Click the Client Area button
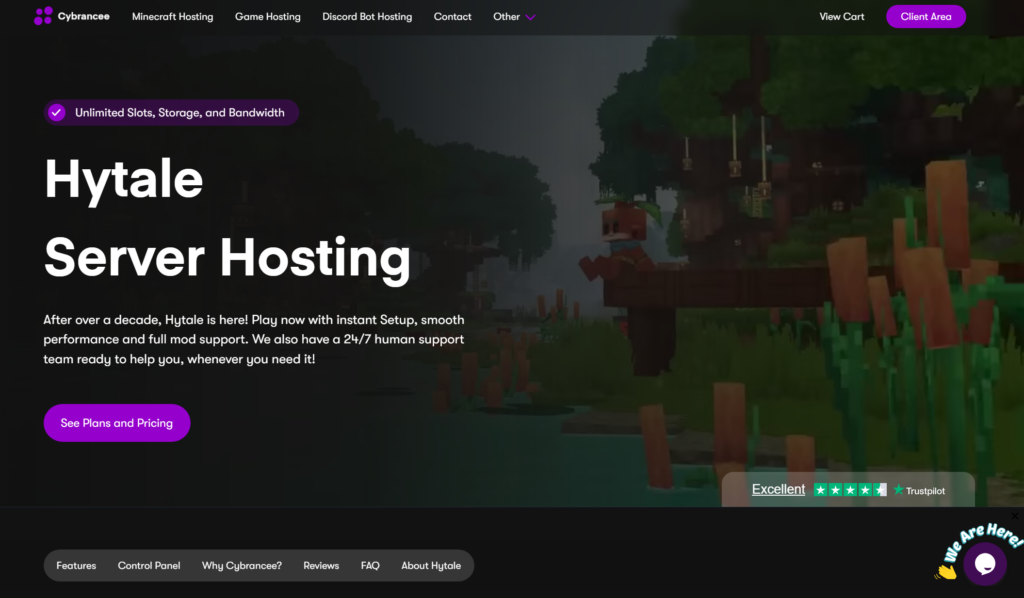Image resolution: width=1024 pixels, height=598 pixels. [x=926, y=16]
